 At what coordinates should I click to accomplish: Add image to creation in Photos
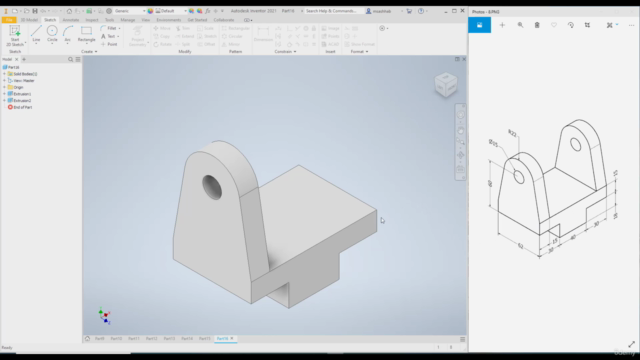point(502,25)
